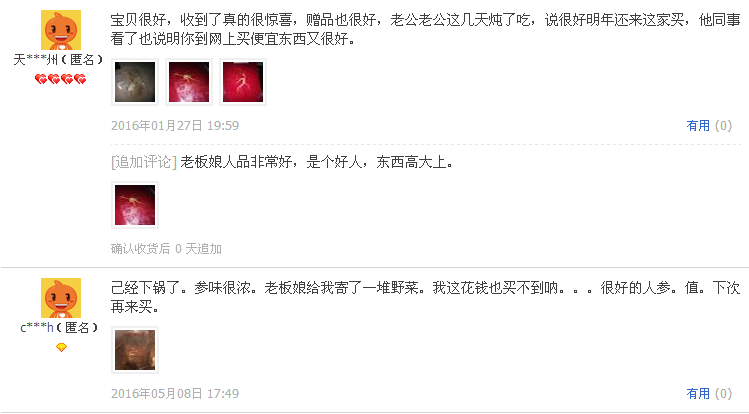Screen dimensions: 749x414
Task: Click the timestamp 2016年01月27日 19:59
Action: coord(175,126)
